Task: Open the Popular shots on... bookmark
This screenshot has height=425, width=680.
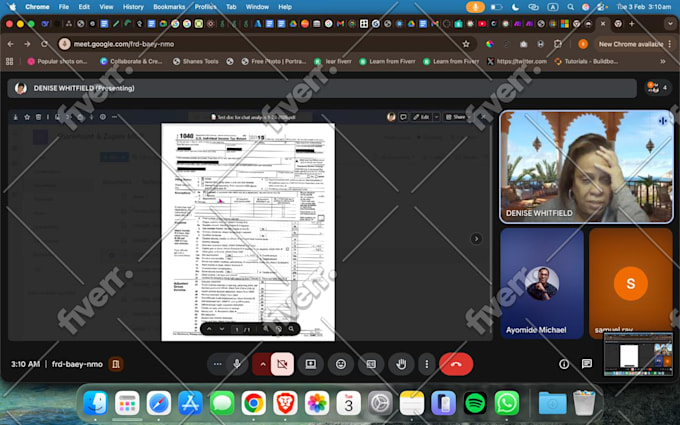Action: click(57, 61)
